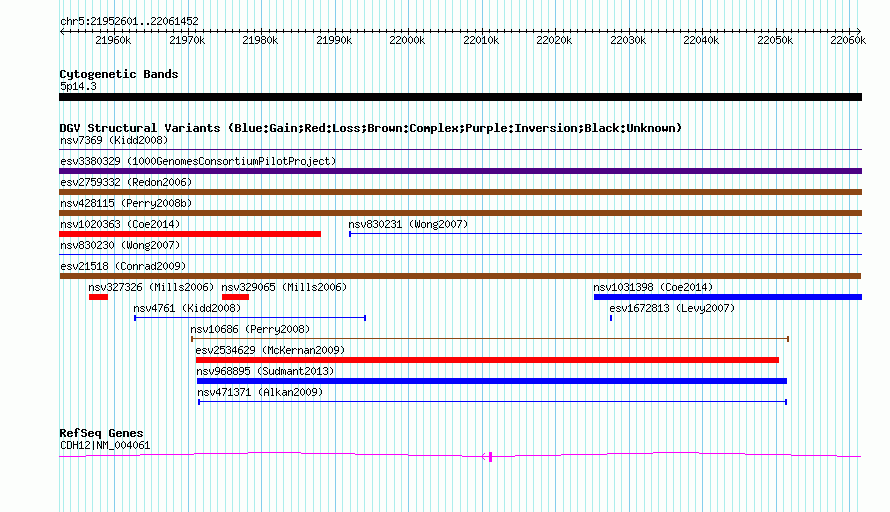This screenshot has height=512, width=890.
Task: Click the nsv830231 (Wong2007) label
Action: pos(408,224)
